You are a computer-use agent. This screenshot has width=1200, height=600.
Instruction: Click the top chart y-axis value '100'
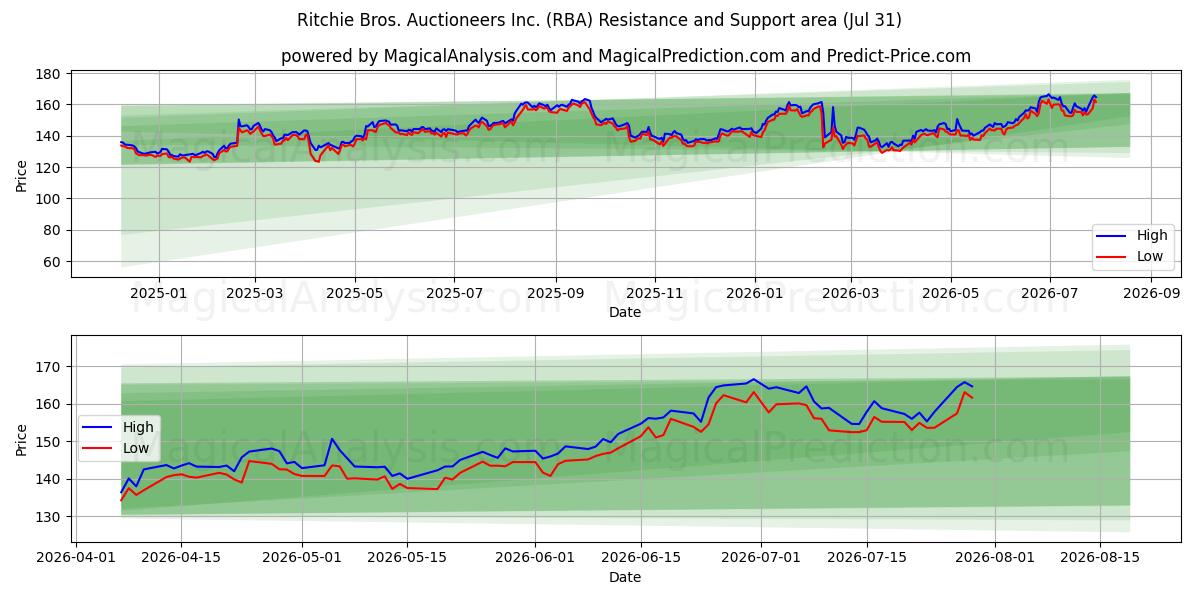click(50, 199)
